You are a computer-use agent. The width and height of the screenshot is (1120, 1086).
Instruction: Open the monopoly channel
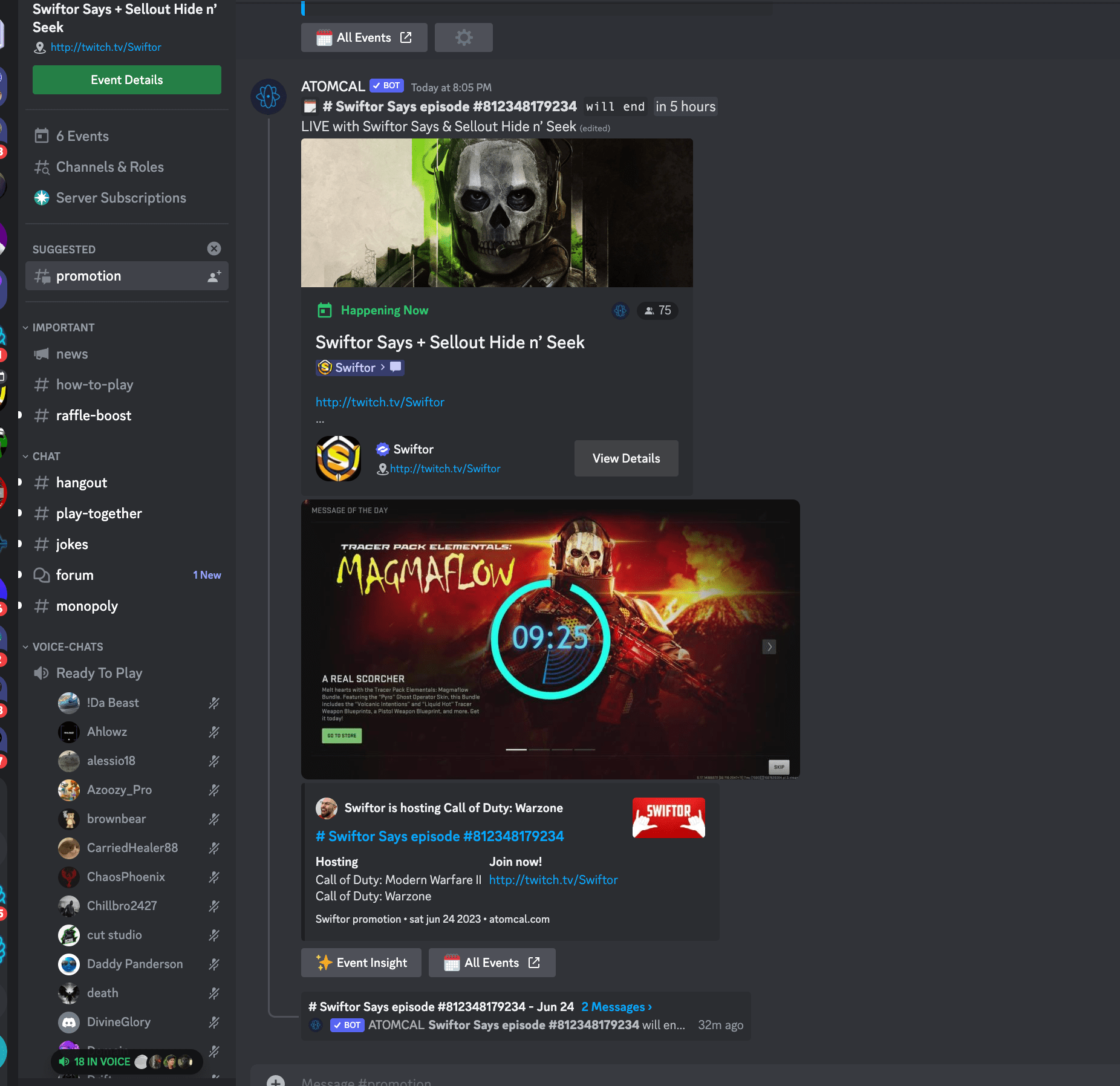tap(127, 606)
